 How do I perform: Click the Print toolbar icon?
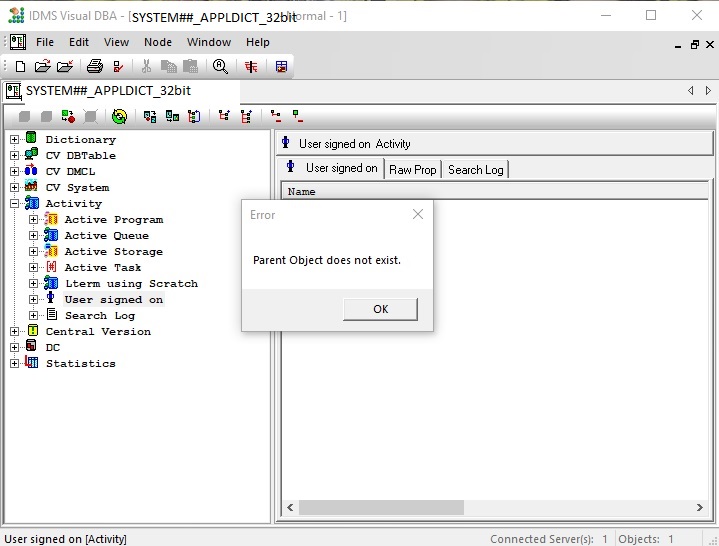(x=94, y=67)
